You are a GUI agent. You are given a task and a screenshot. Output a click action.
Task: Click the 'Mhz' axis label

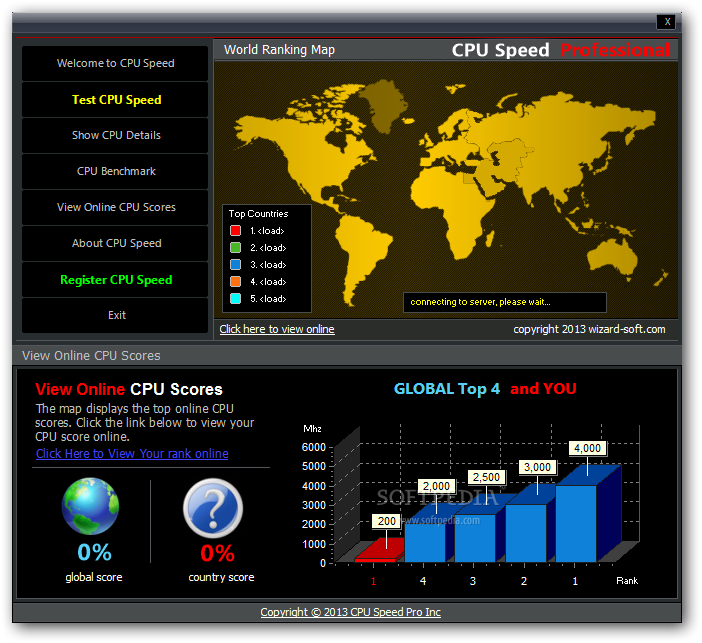(312, 429)
